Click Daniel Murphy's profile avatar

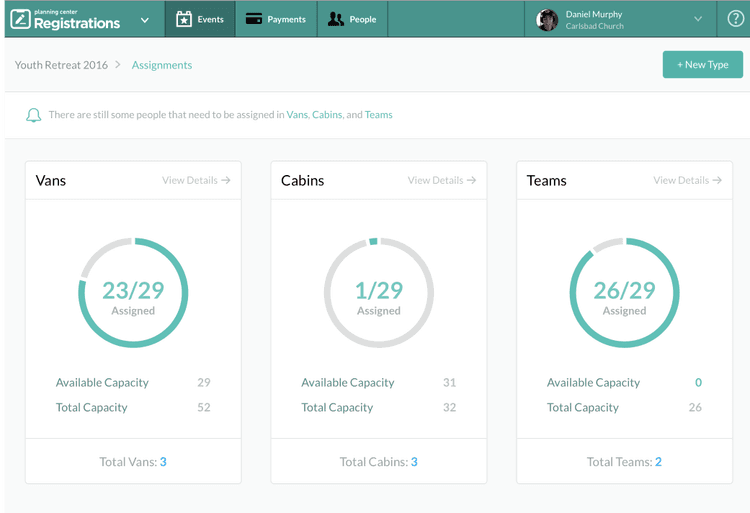coord(547,20)
